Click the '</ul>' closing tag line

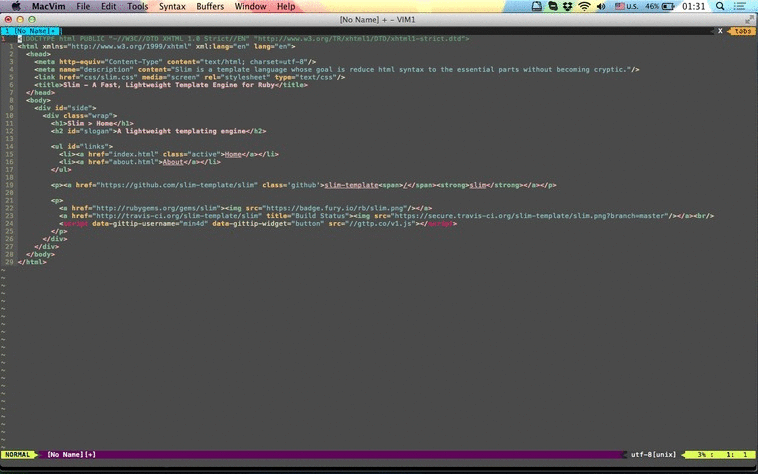[61, 170]
